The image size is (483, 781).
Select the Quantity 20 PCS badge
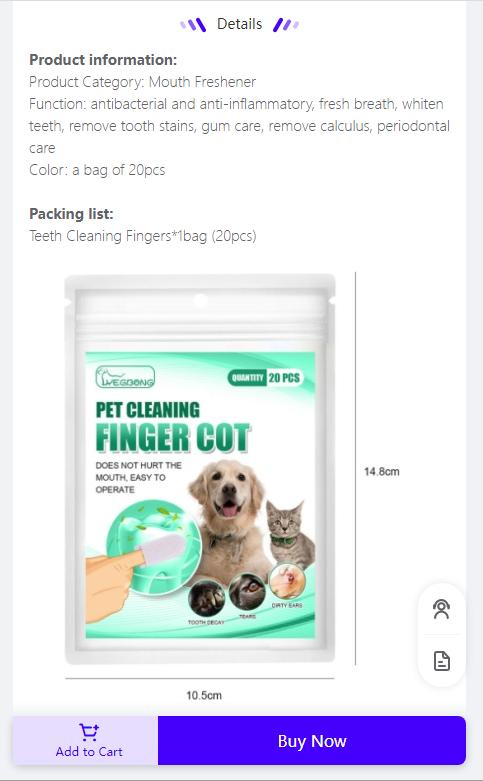click(x=265, y=378)
